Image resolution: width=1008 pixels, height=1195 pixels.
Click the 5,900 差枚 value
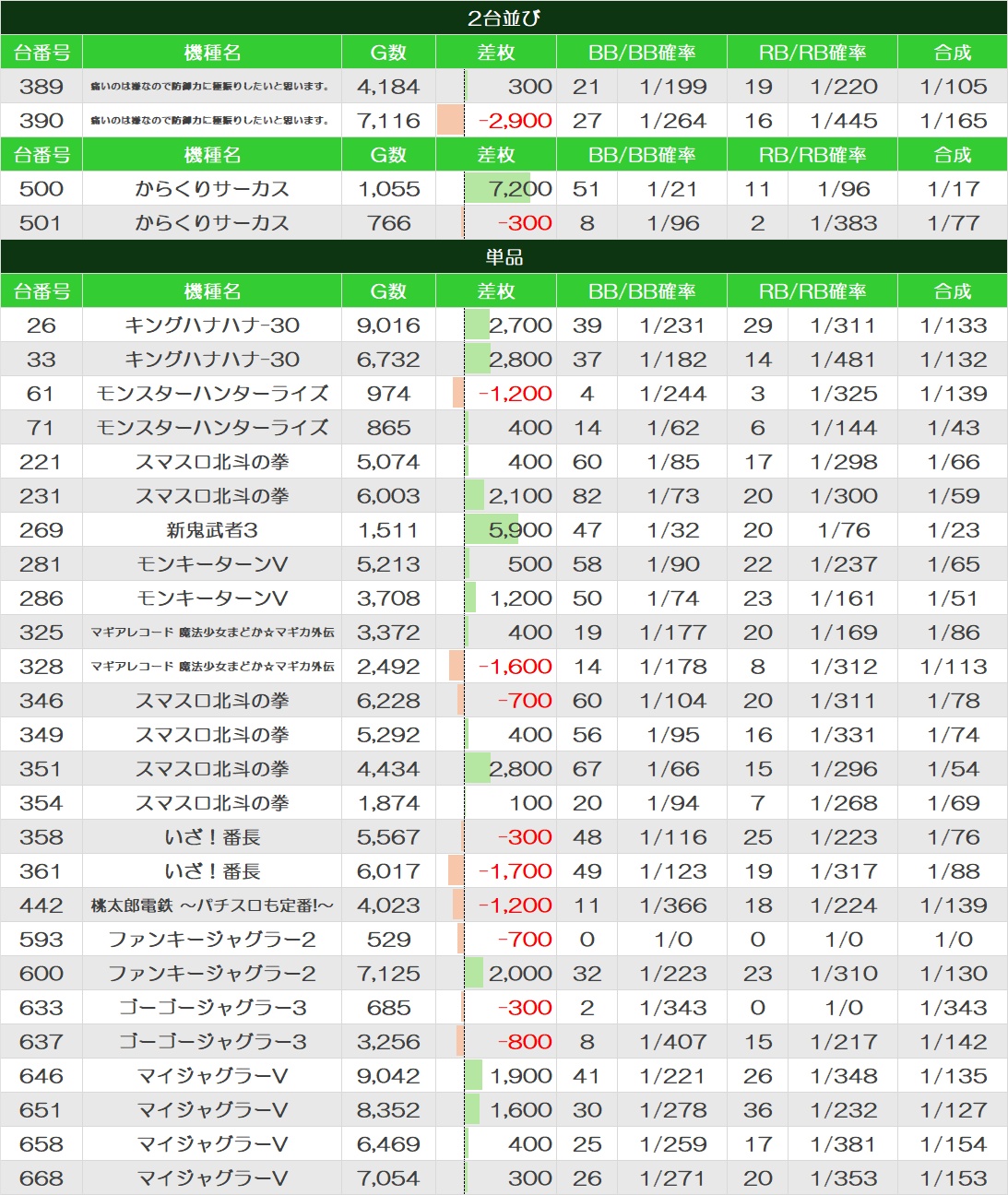(x=521, y=530)
